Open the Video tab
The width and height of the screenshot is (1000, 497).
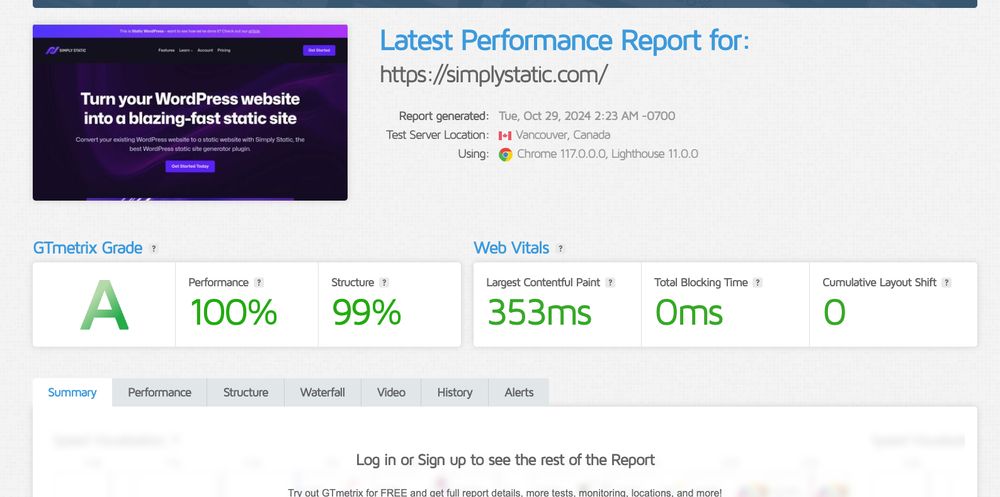pos(391,392)
